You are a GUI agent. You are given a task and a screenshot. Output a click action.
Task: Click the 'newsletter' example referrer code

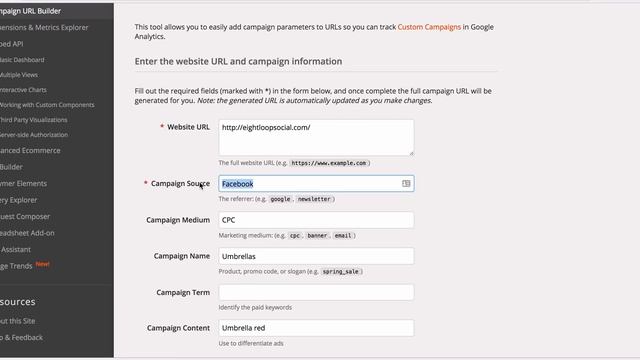coord(314,199)
